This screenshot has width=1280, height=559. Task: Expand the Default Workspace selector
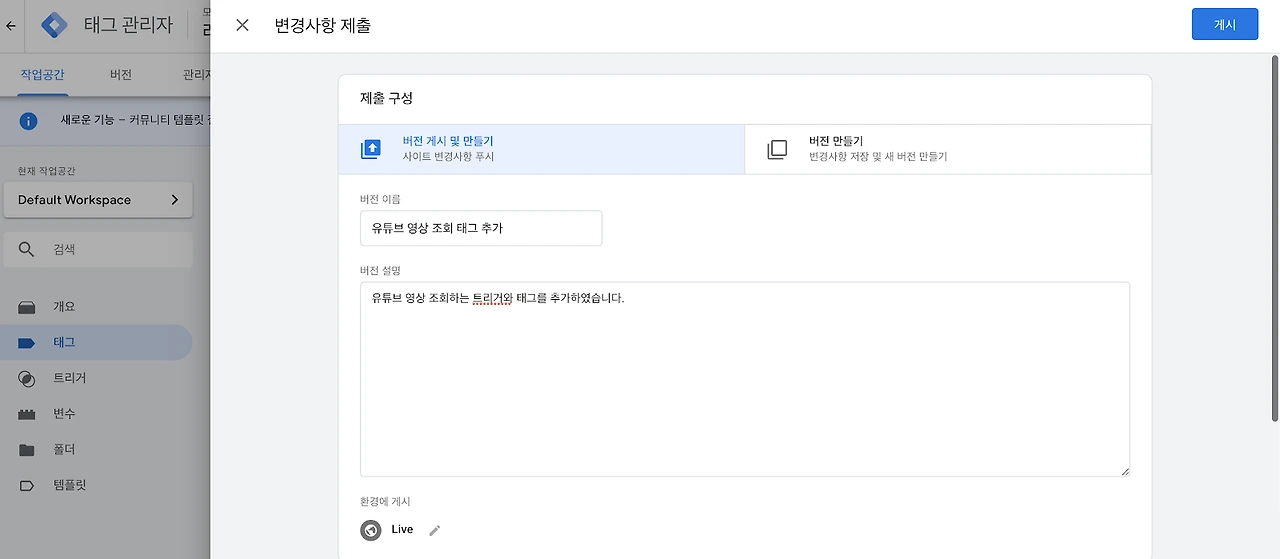click(x=98, y=200)
